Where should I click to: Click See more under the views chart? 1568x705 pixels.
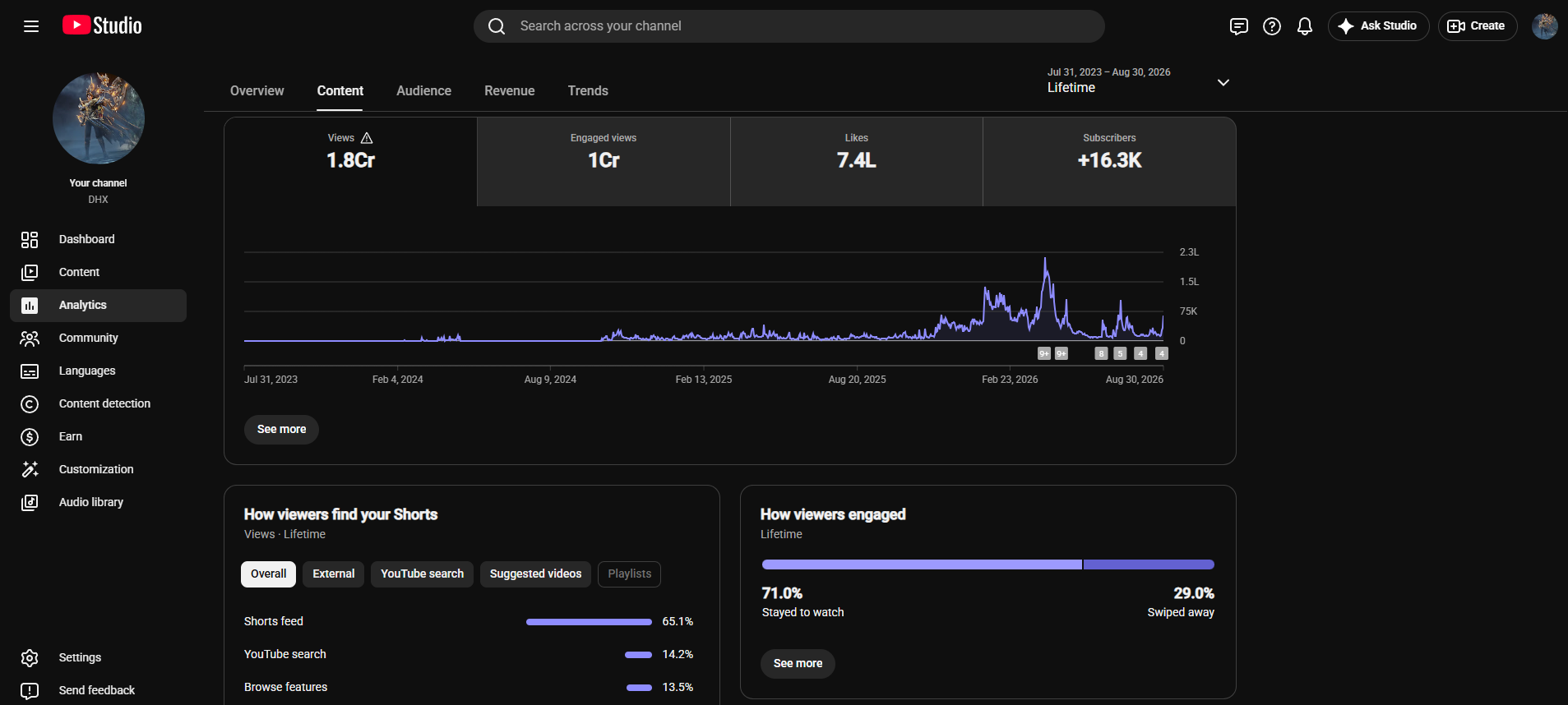(x=281, y=429)
